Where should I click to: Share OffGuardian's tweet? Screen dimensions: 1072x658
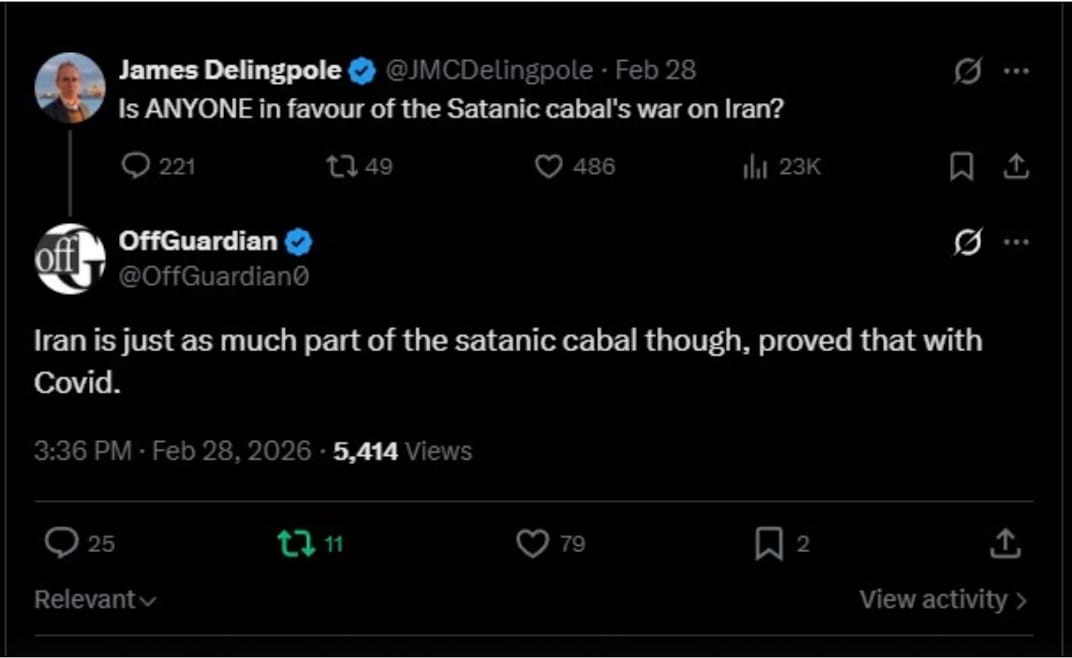tap(1004, 543)
